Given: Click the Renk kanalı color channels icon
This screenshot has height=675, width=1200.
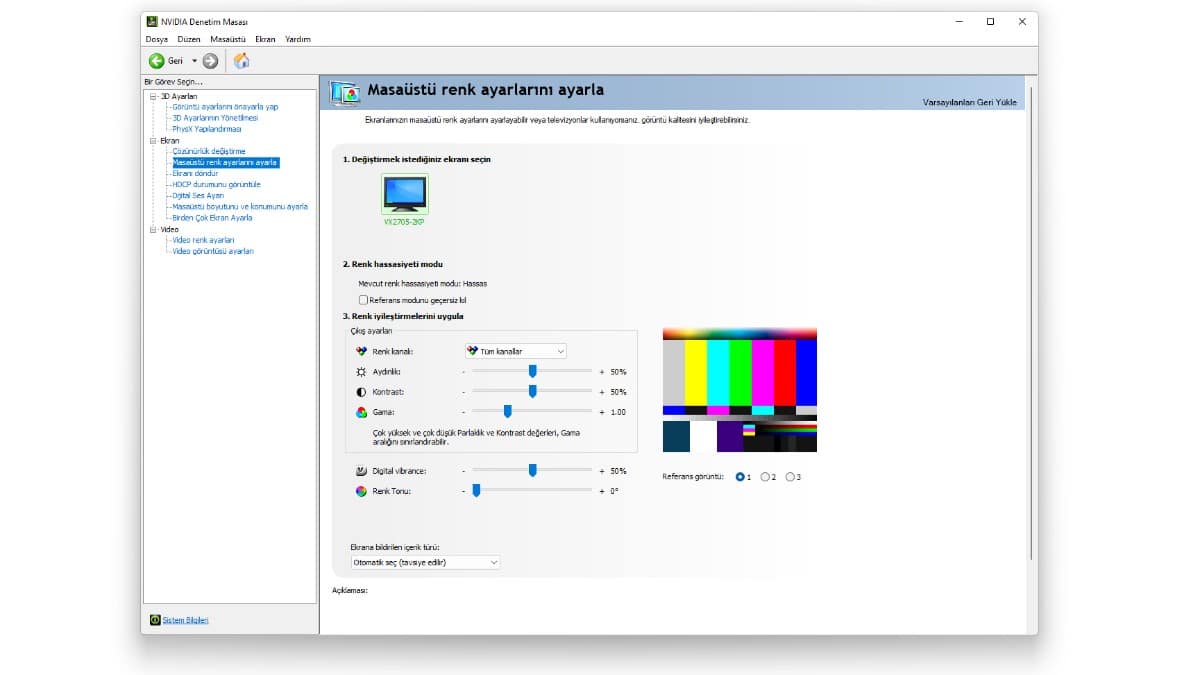Looking at the screenshot, I should pyautogui.click(x=361, y=351).
